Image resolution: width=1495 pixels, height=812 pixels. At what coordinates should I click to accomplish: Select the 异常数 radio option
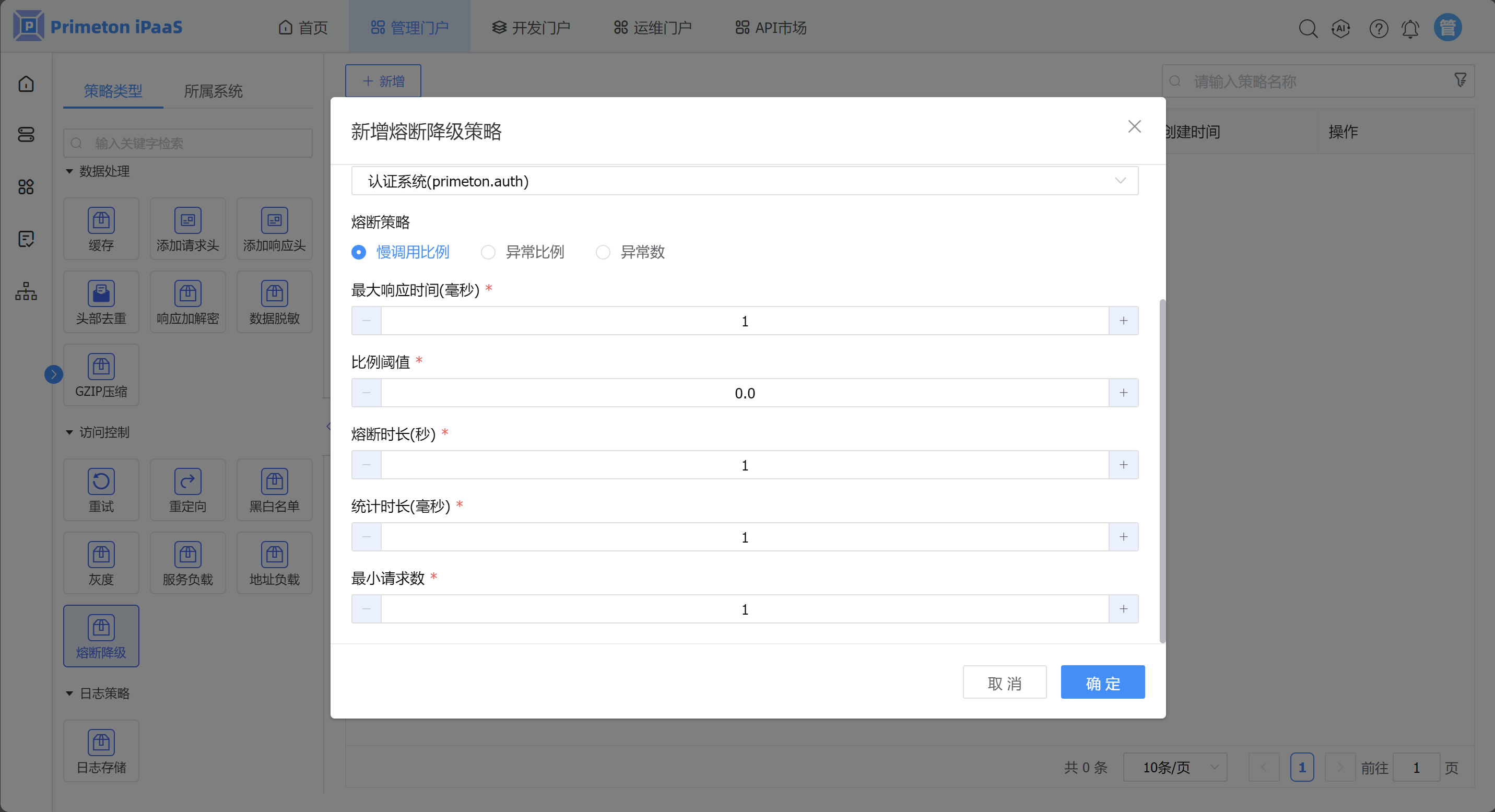pyautogui.click(x=603, y=252)
